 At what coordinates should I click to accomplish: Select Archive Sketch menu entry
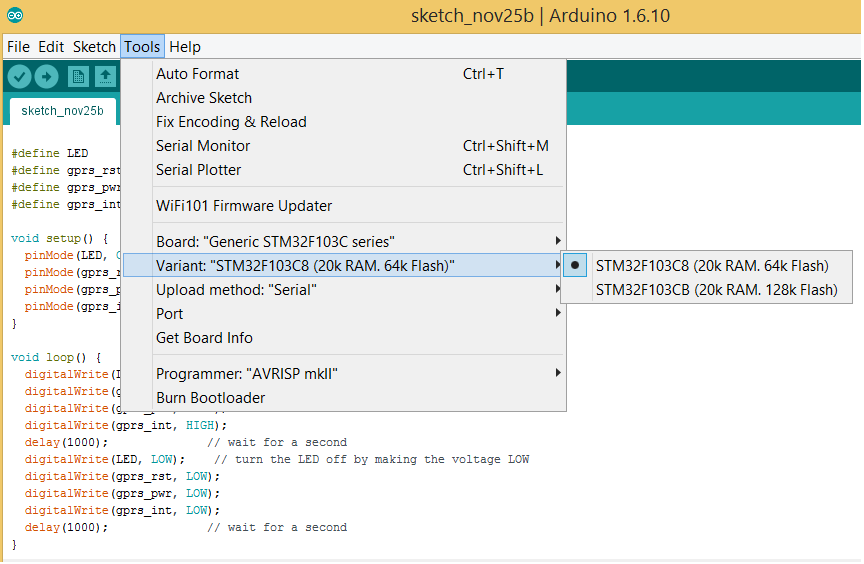pos(344,98)
